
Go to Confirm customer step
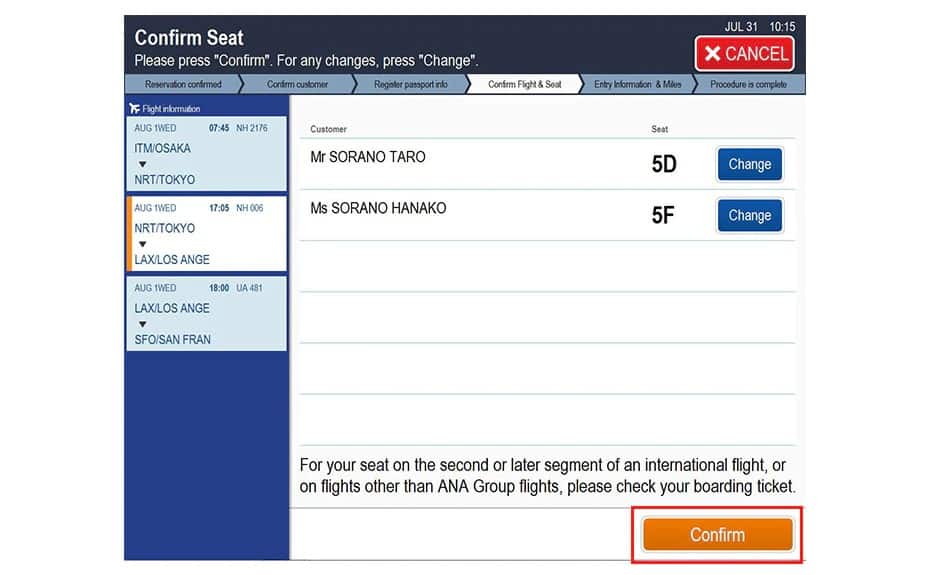pyautogui.click(x=298, y=85)
